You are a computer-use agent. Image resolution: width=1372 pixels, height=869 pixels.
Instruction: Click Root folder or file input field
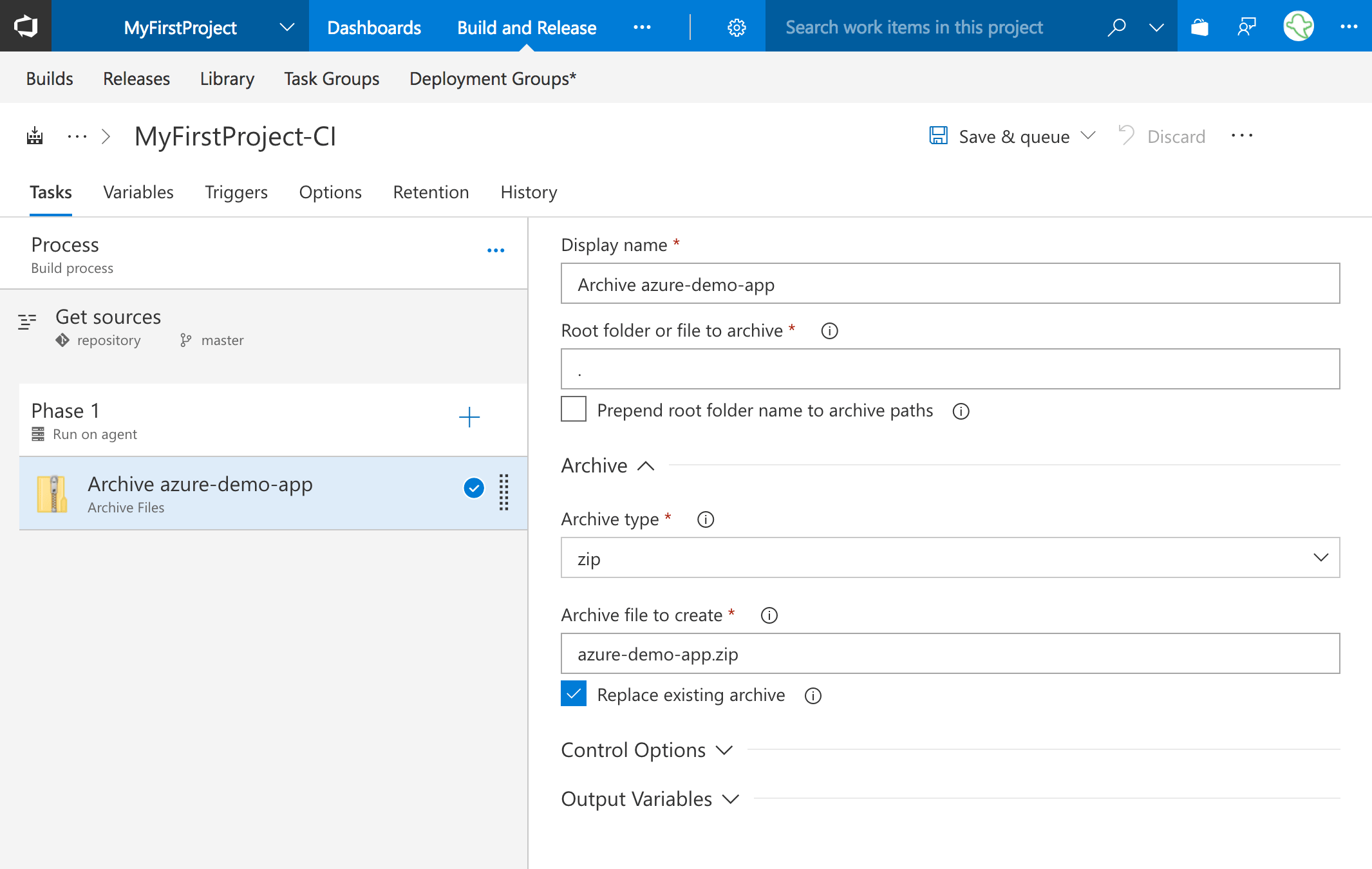[x=950, y=369]
